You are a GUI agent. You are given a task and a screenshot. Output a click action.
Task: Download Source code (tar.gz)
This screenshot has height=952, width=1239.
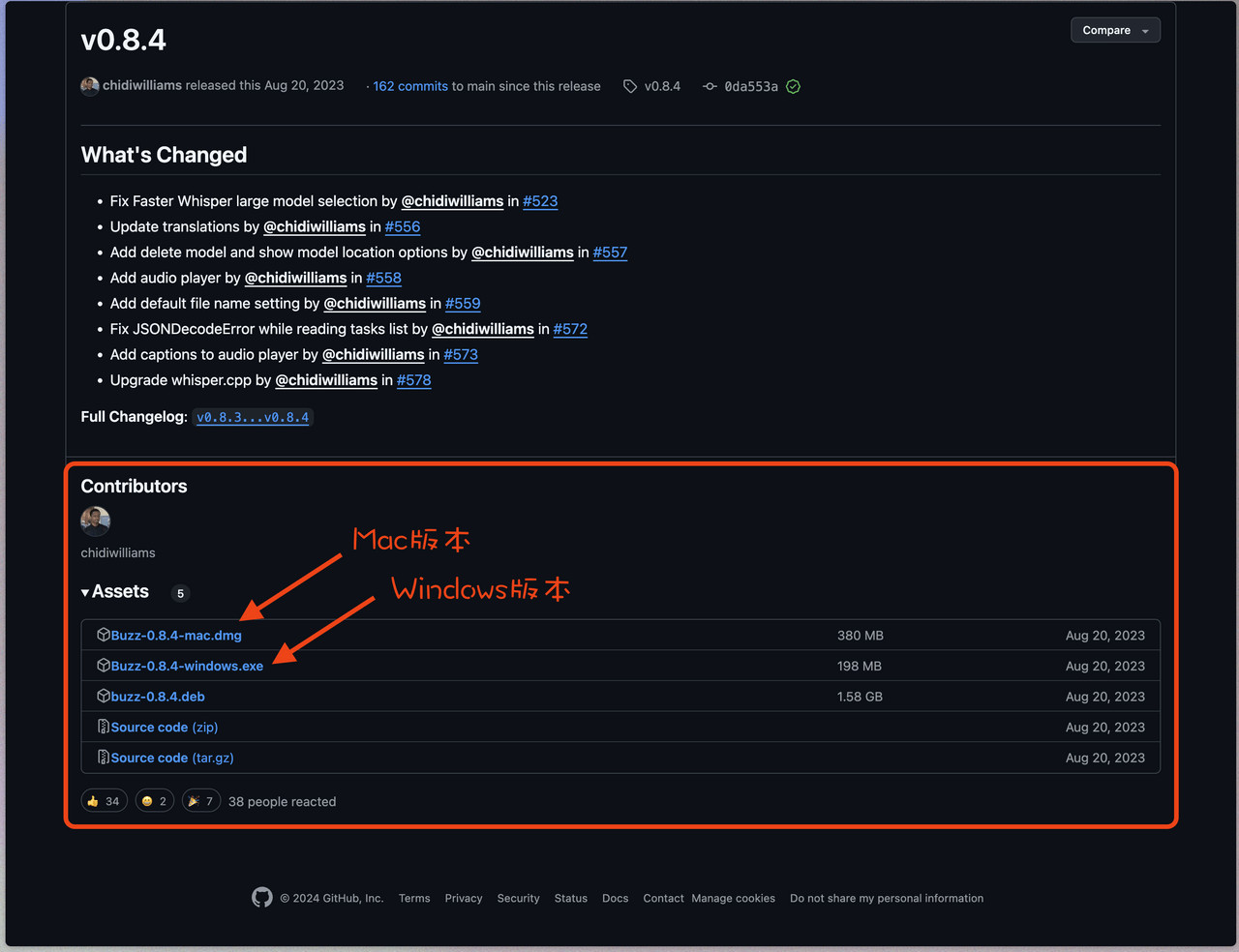[172, 759]
